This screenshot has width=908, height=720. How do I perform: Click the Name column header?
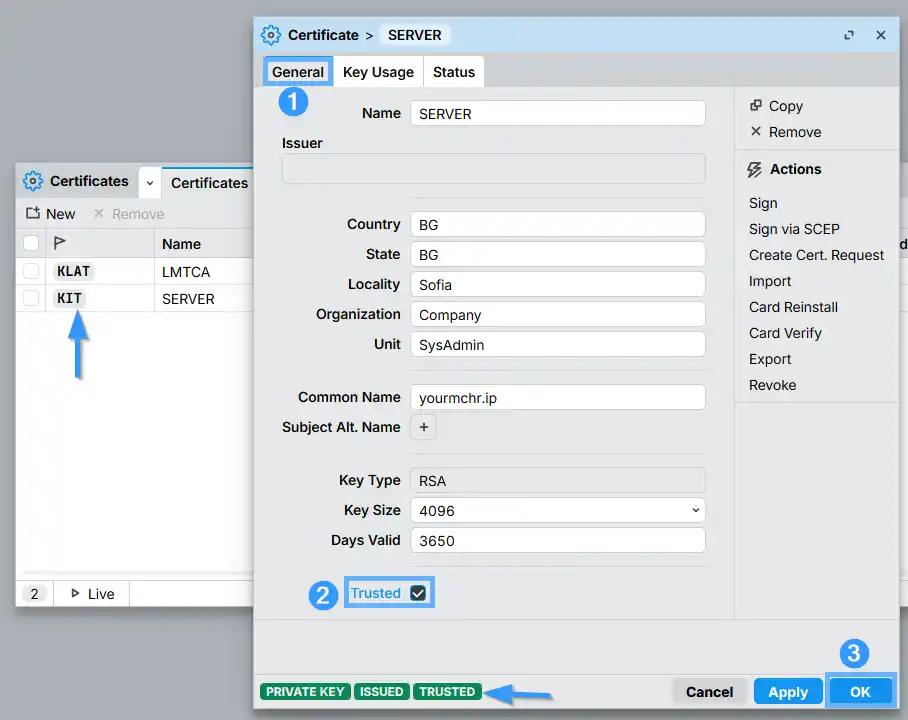(204, 244)
